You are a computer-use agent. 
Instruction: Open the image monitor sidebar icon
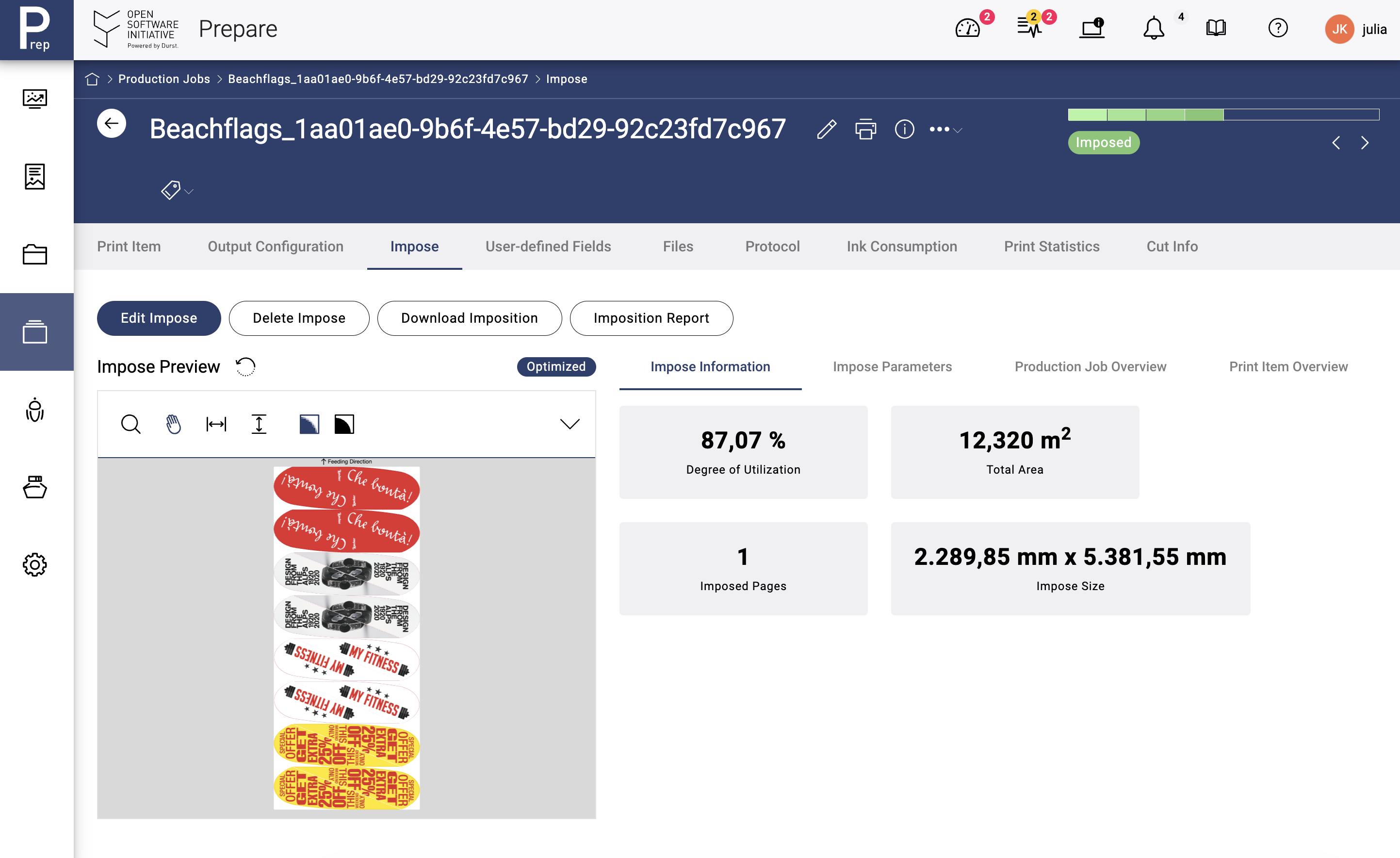tap(34, 99)
